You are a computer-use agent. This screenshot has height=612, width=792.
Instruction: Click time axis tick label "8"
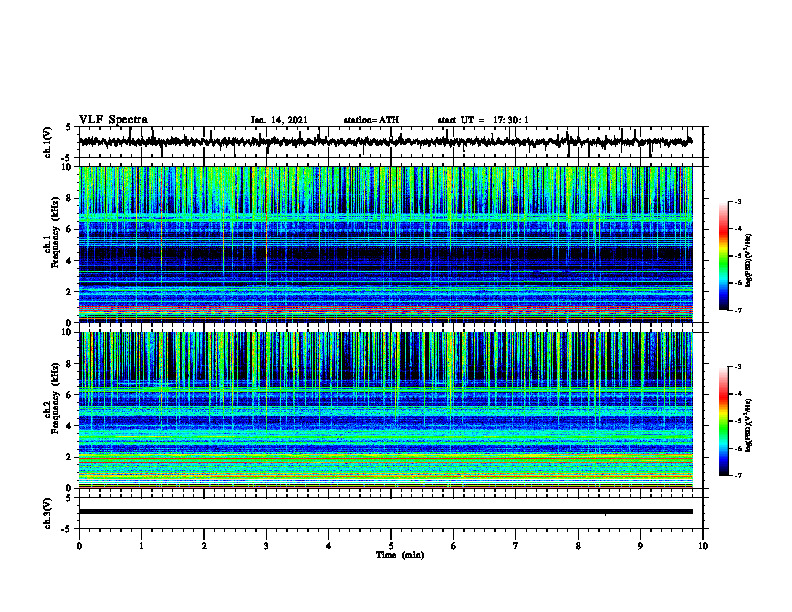[x=578, y=546]
